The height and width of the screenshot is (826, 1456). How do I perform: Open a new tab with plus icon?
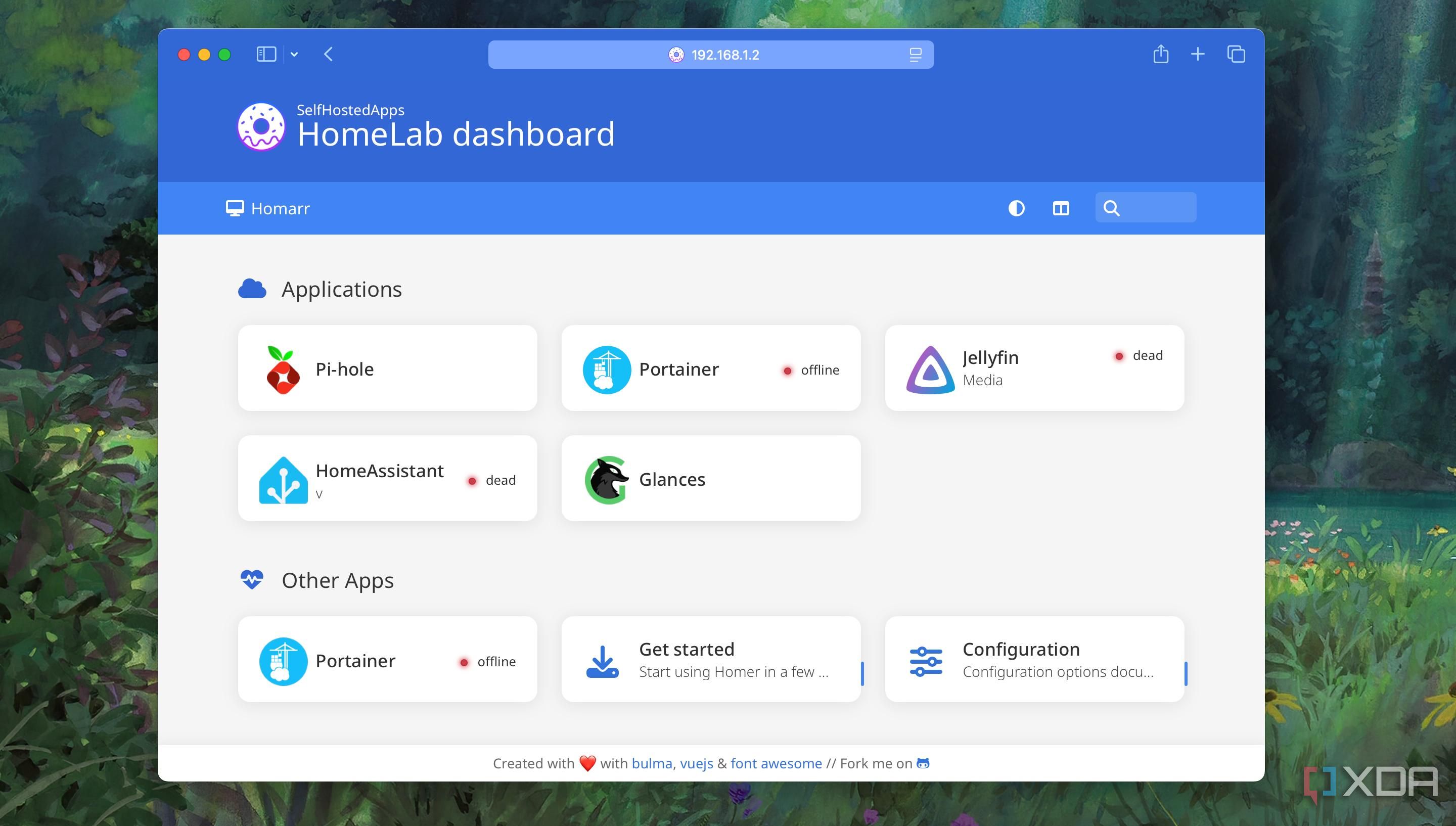coord(1197,55)
